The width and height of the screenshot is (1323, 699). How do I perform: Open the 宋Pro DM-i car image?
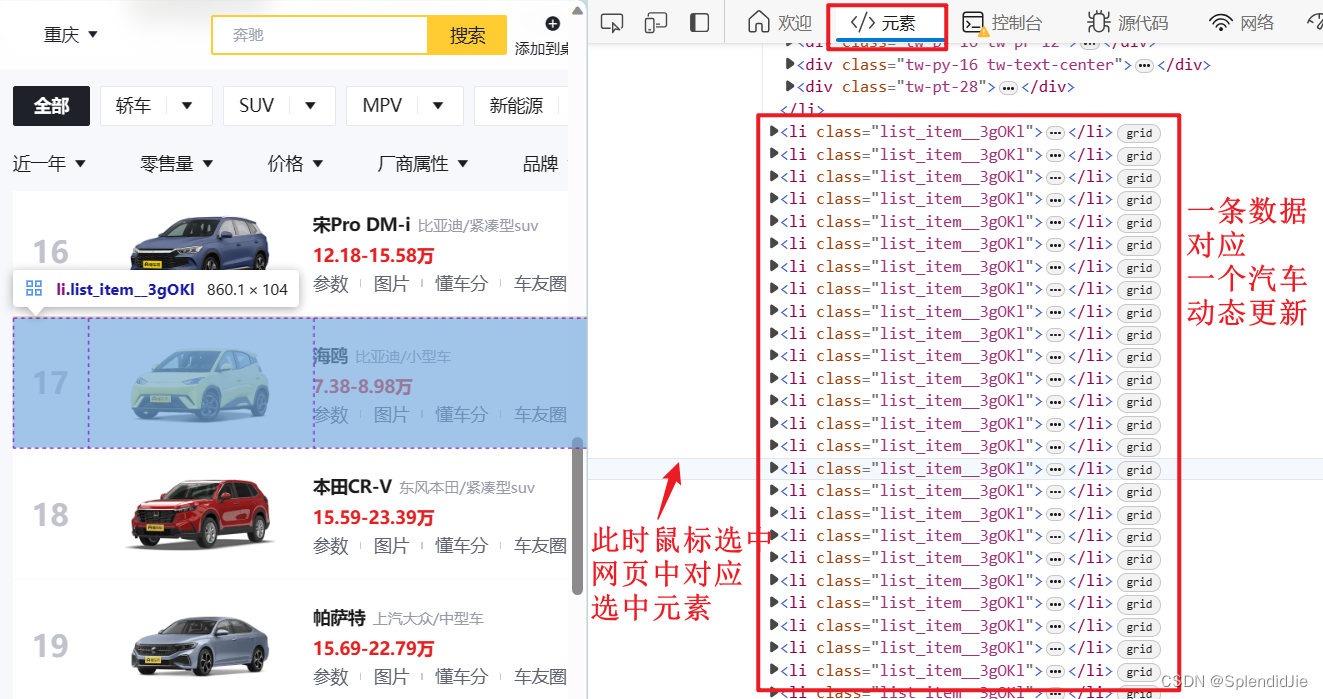(x=201, y=245)
